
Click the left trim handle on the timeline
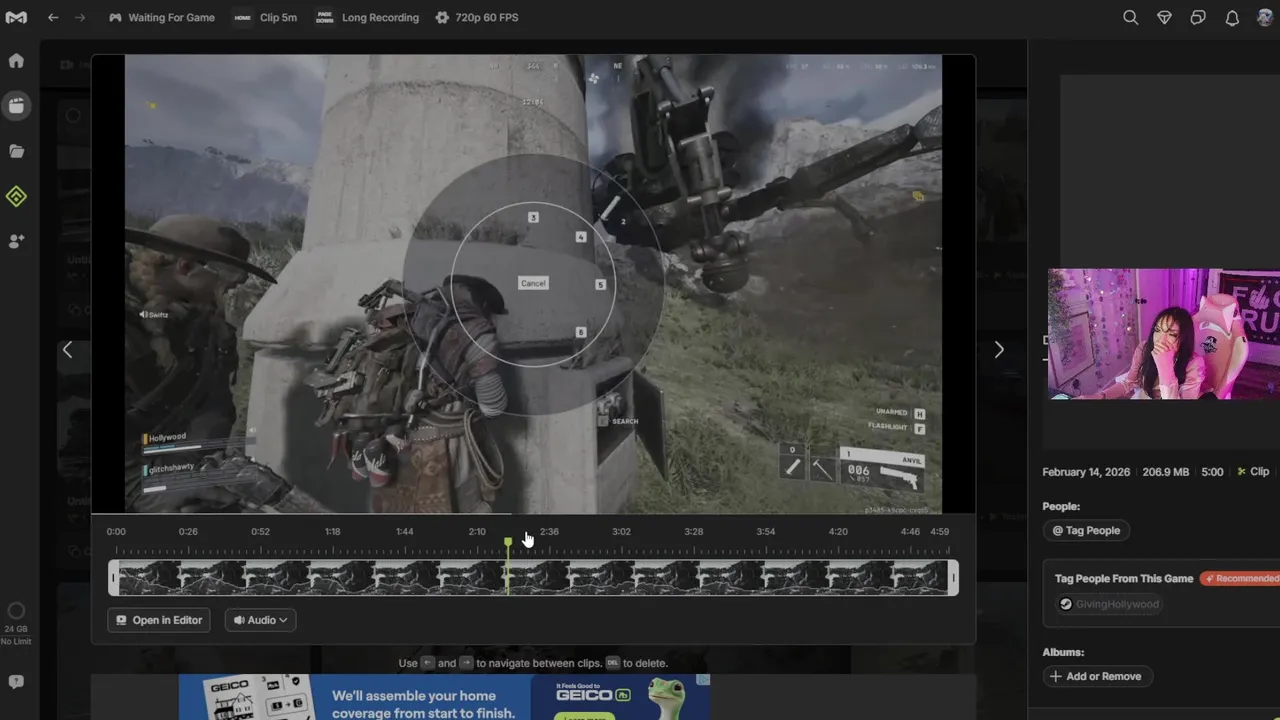(x=113, y=577)
